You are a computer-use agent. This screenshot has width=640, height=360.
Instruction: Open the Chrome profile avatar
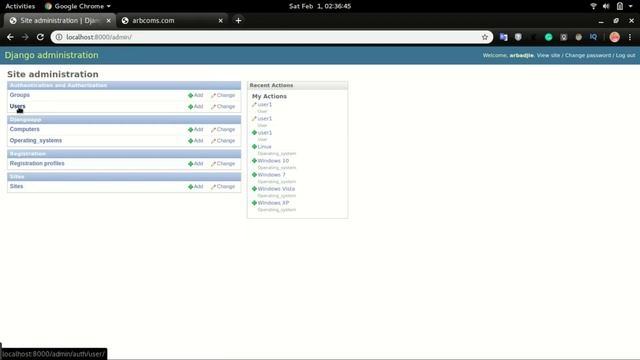(614, 37)
